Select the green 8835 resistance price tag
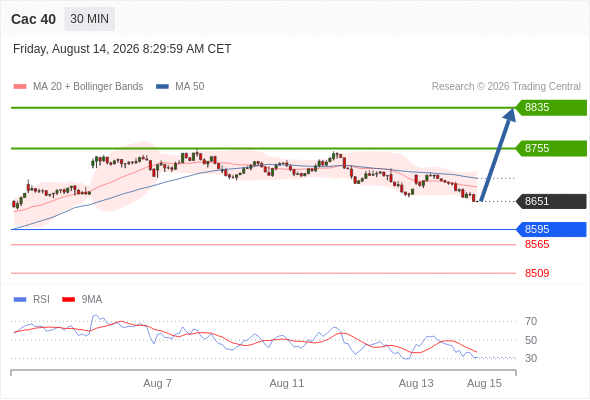 pyautogui.click(x=551, y=108)
